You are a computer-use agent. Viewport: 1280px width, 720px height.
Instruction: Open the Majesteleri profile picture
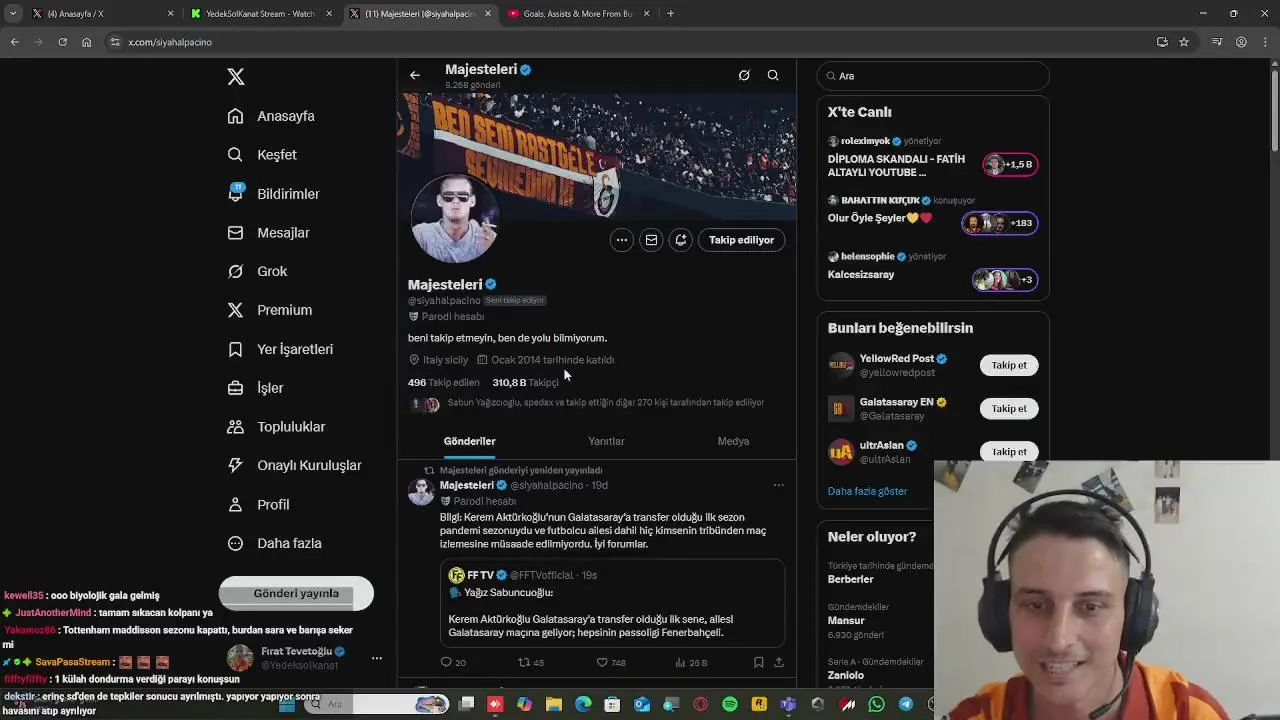[454, 218]
